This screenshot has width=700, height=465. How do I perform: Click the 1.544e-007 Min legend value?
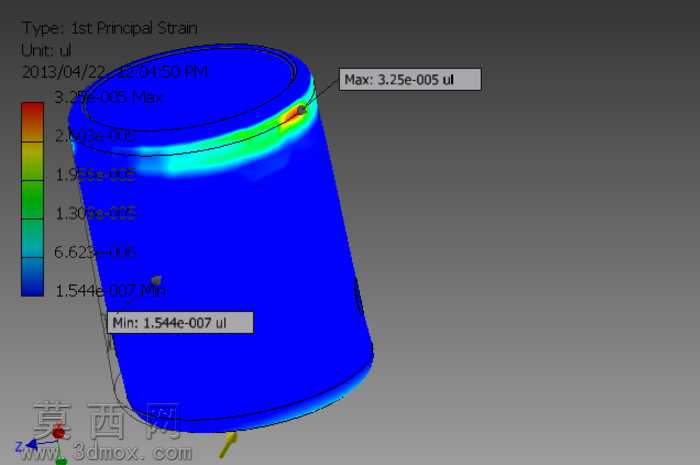pos(110,291)
